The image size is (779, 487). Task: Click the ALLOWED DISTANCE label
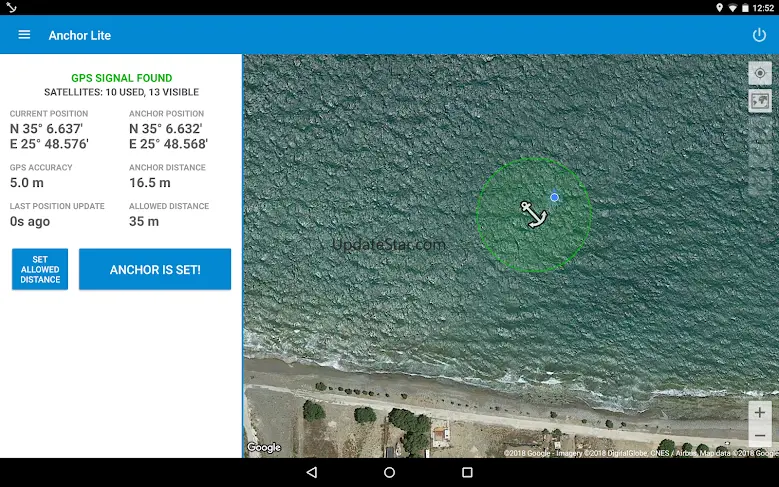(x=169, y=206)
